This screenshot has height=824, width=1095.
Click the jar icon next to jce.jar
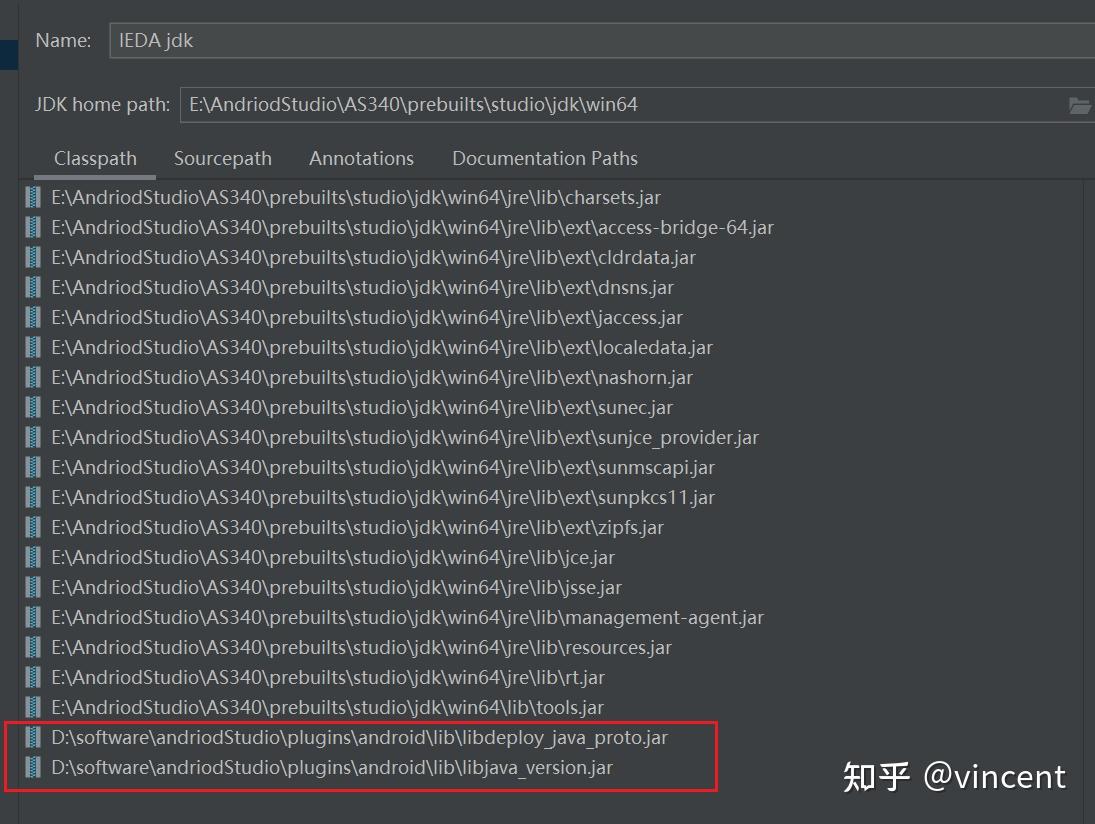click(x=31, y=557)
